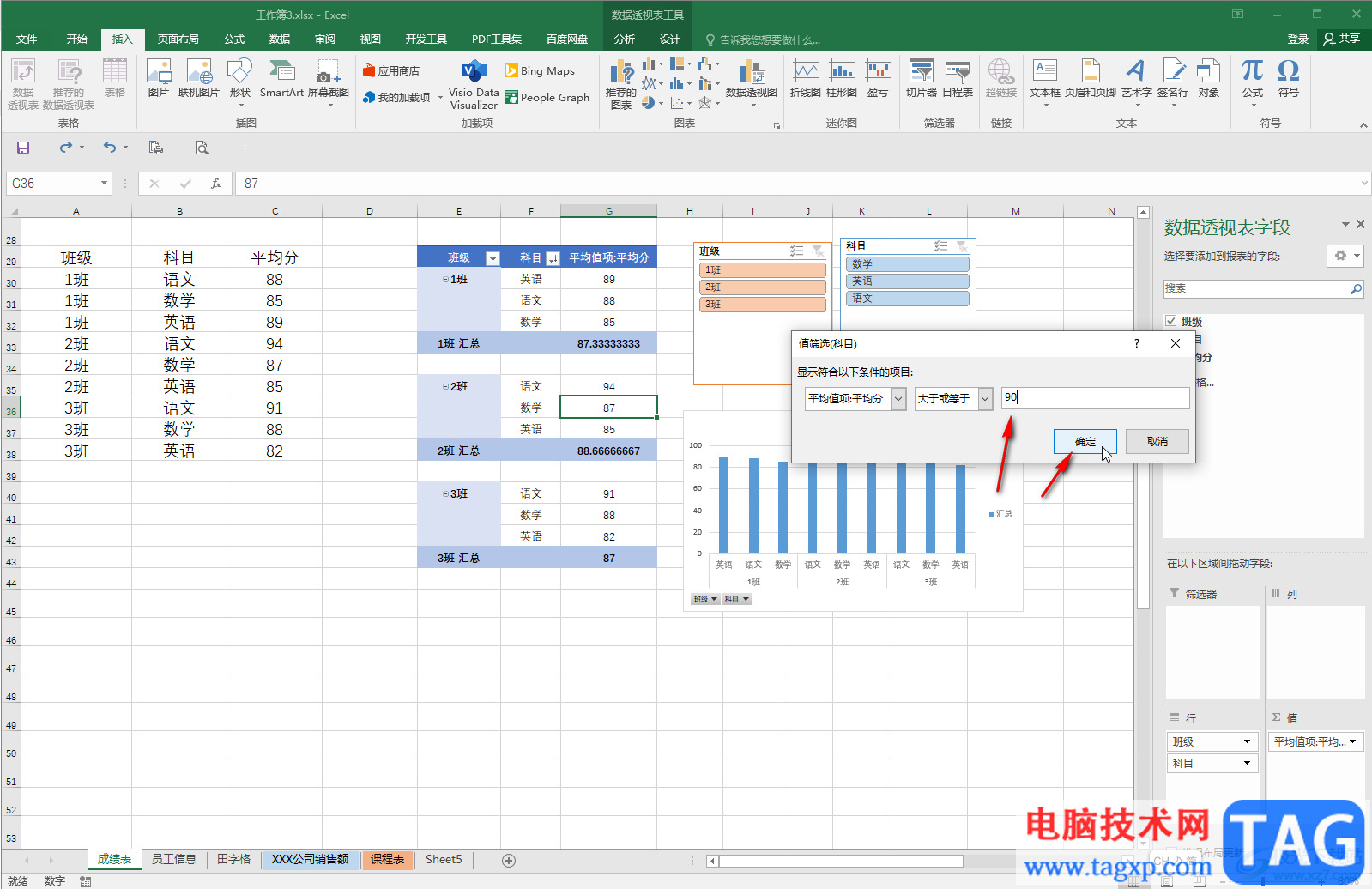Launch Visio Data Visualizer add-in
The height and width of the screenshot is (889, 1372).
click(474, 84)
